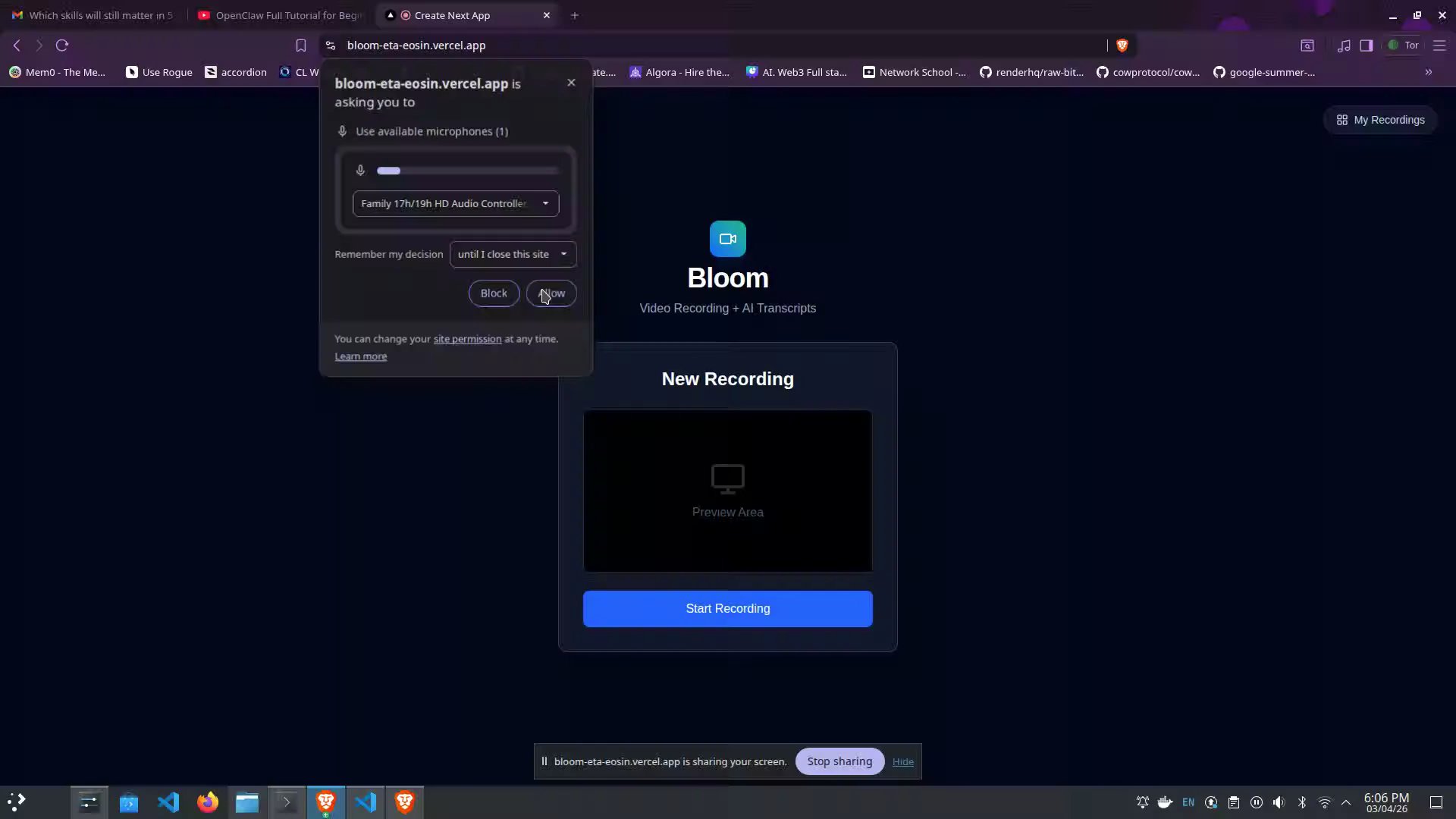Click the bookmark page icon
Image resolution: width=1456 pixels, height=819 pixels.
coord(301,45)
